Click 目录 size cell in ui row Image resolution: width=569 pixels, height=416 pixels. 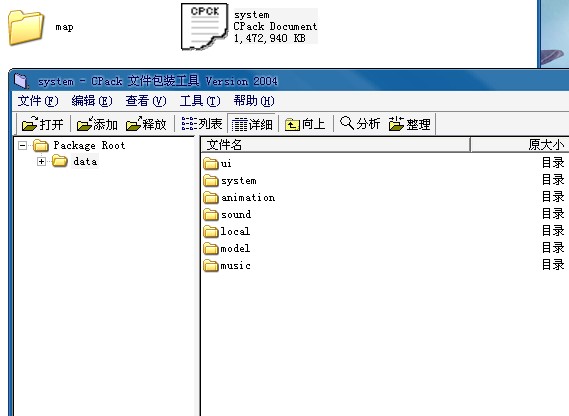click(553, 163)
